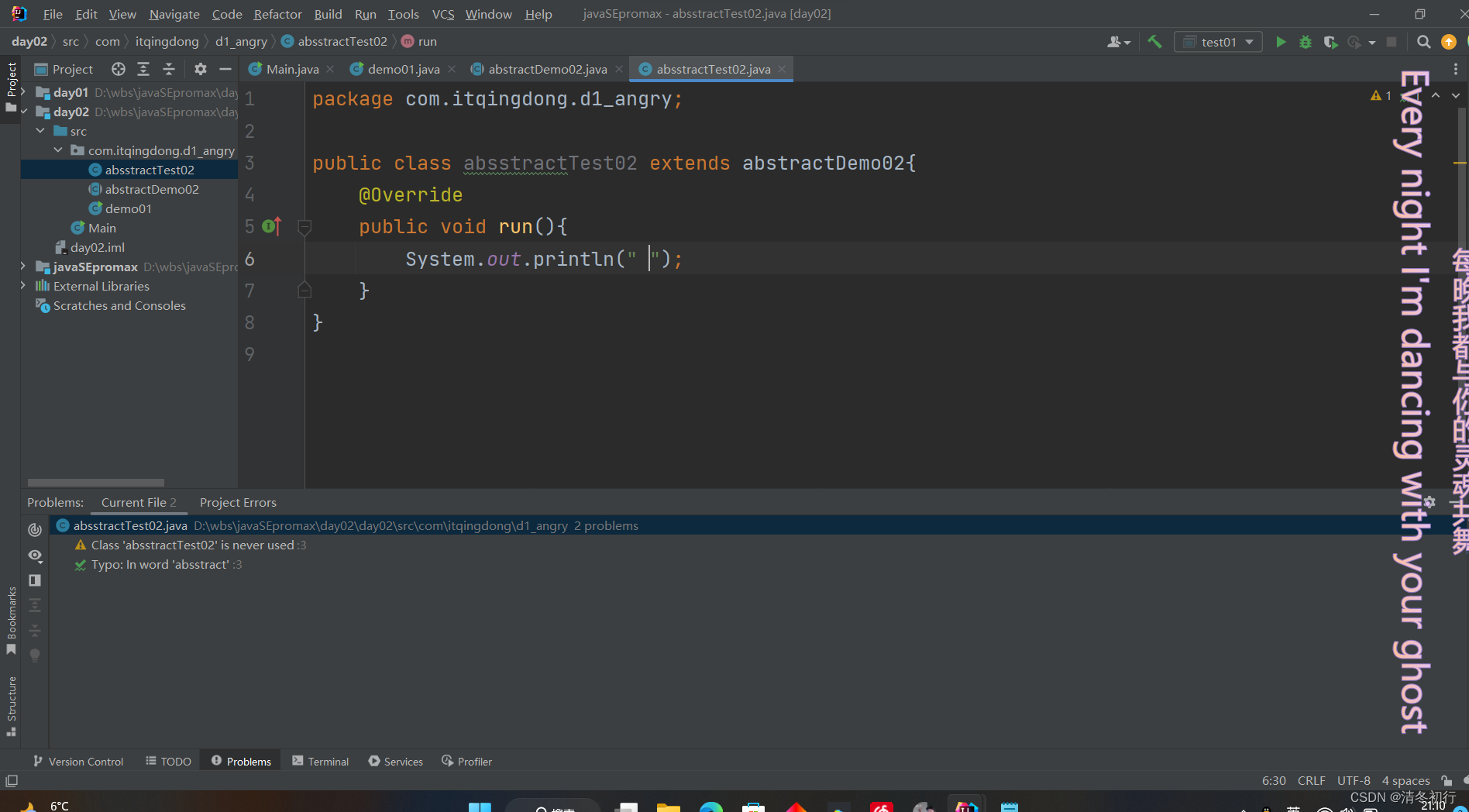This screenshot has width=1469, height=812.
Task: Expand External Libraries node
Action: (24, 286)
